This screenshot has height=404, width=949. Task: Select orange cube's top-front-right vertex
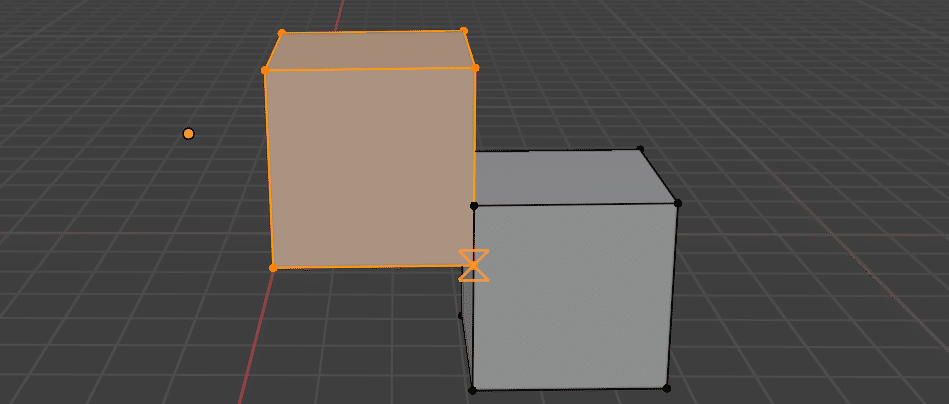(x=475, y=68)
